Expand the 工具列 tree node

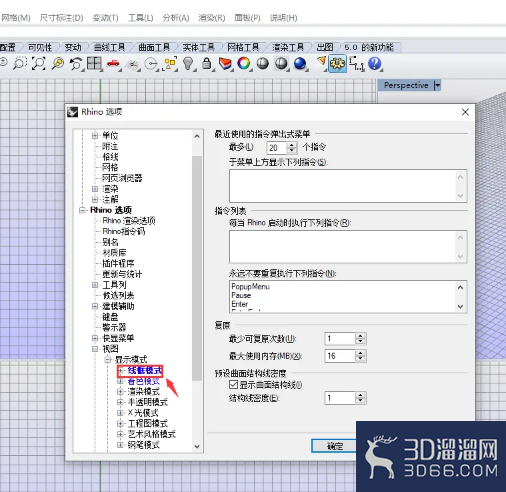(95, 285)
